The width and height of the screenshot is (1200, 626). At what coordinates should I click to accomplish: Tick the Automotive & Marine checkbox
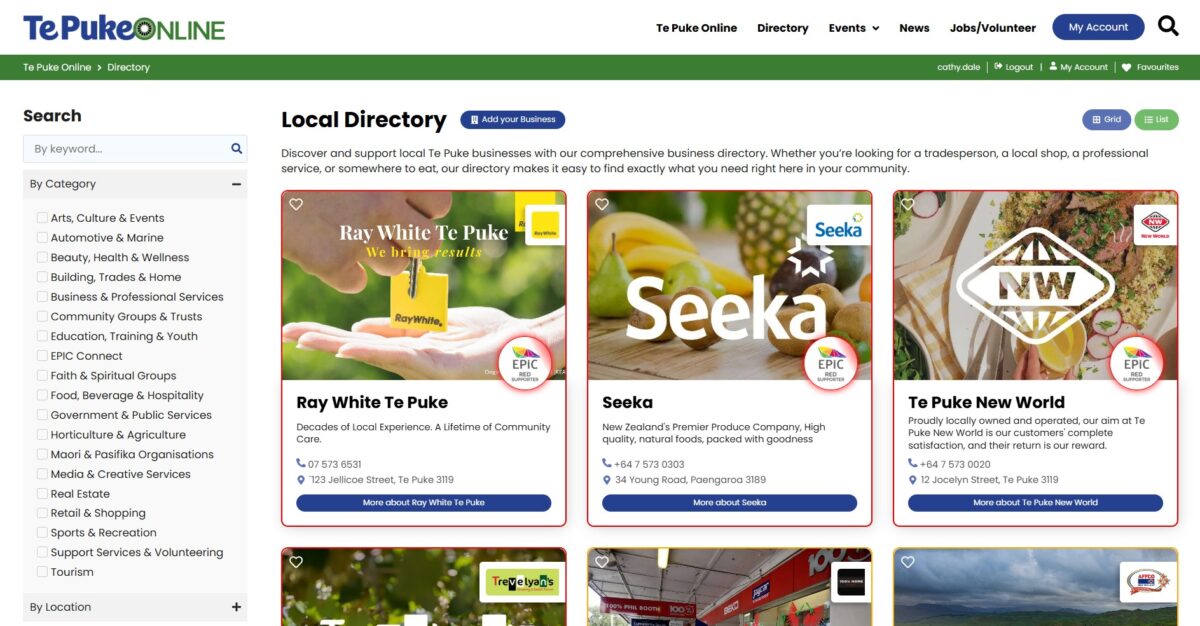pyautogui.click(x=42, y=237)
